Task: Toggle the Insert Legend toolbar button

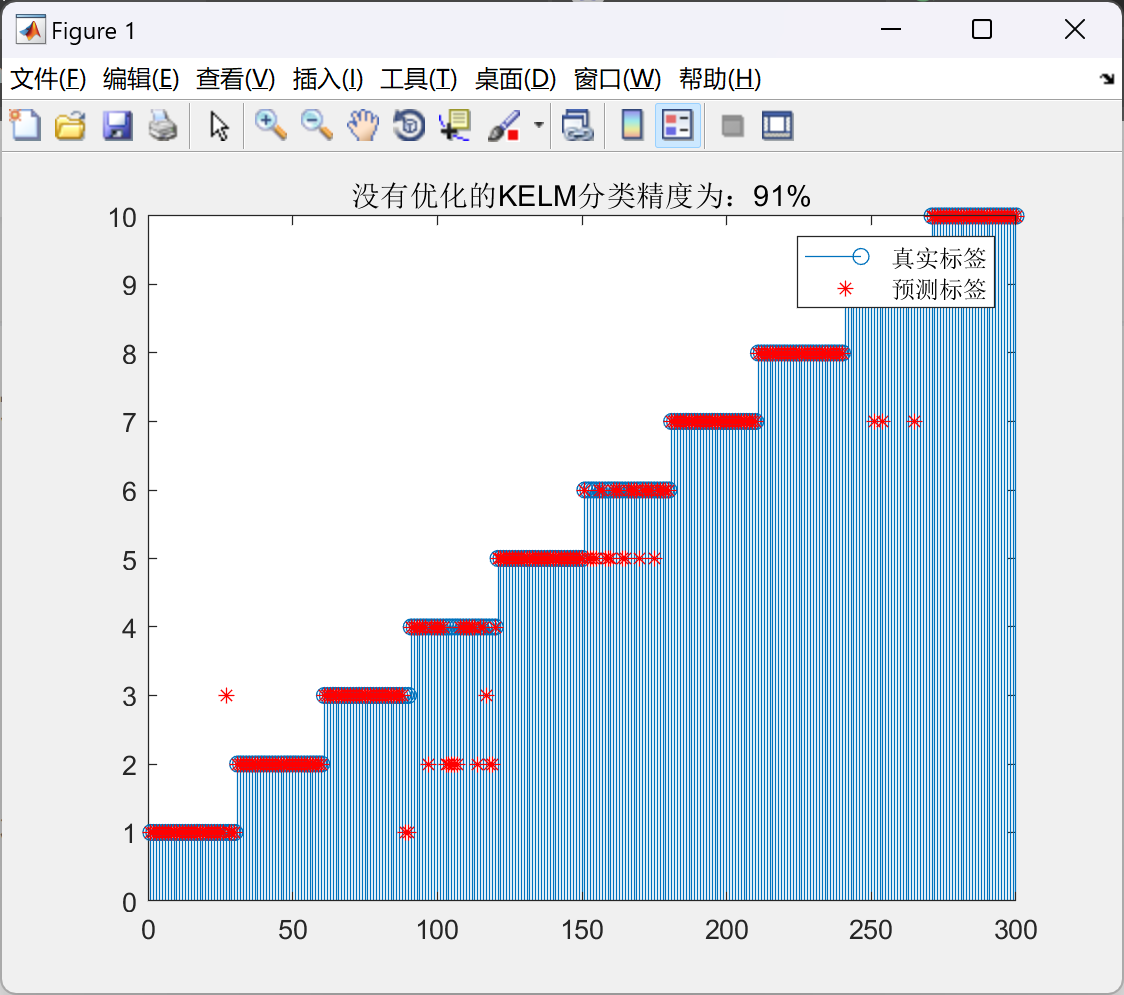Action: pos(677,125)
